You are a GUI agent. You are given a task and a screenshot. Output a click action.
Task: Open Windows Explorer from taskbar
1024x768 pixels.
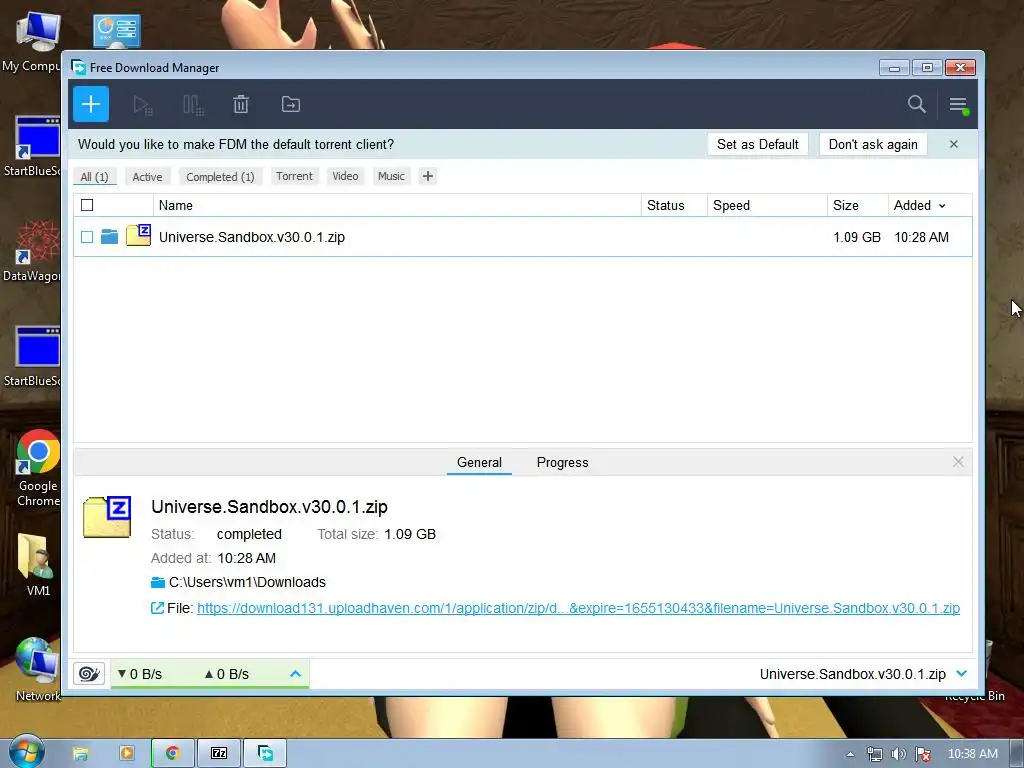[80, 754]
